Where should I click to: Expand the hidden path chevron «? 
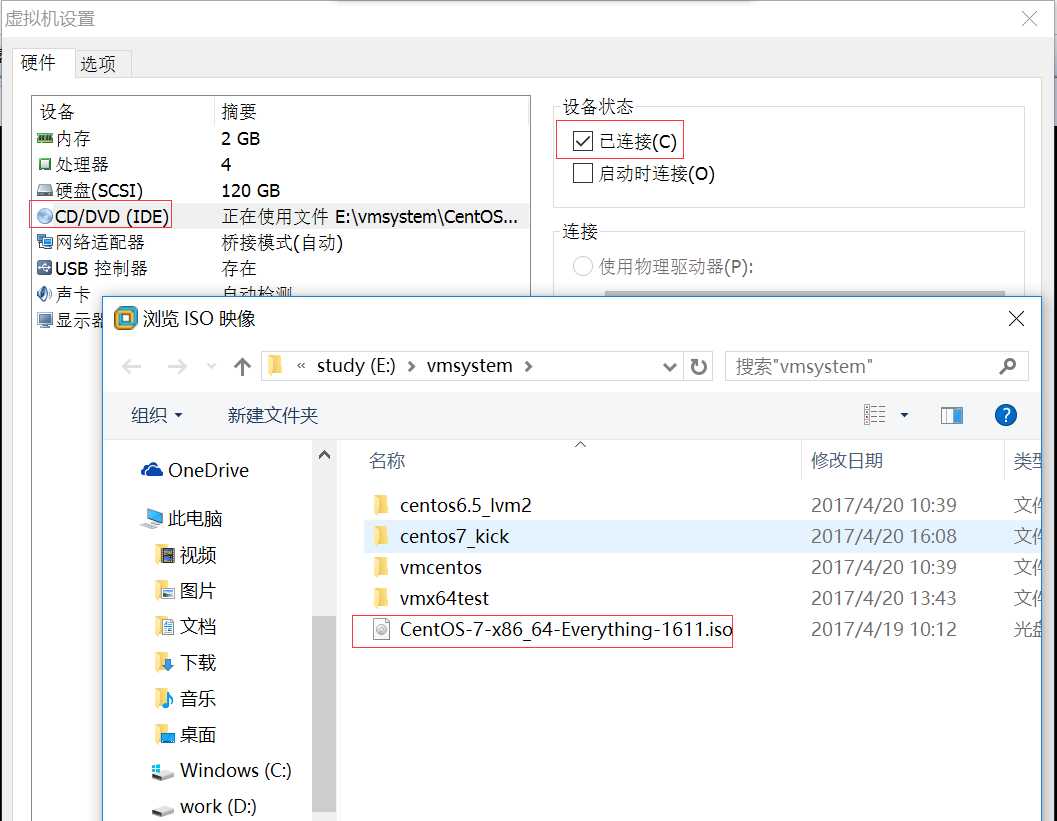pos(301,366)
